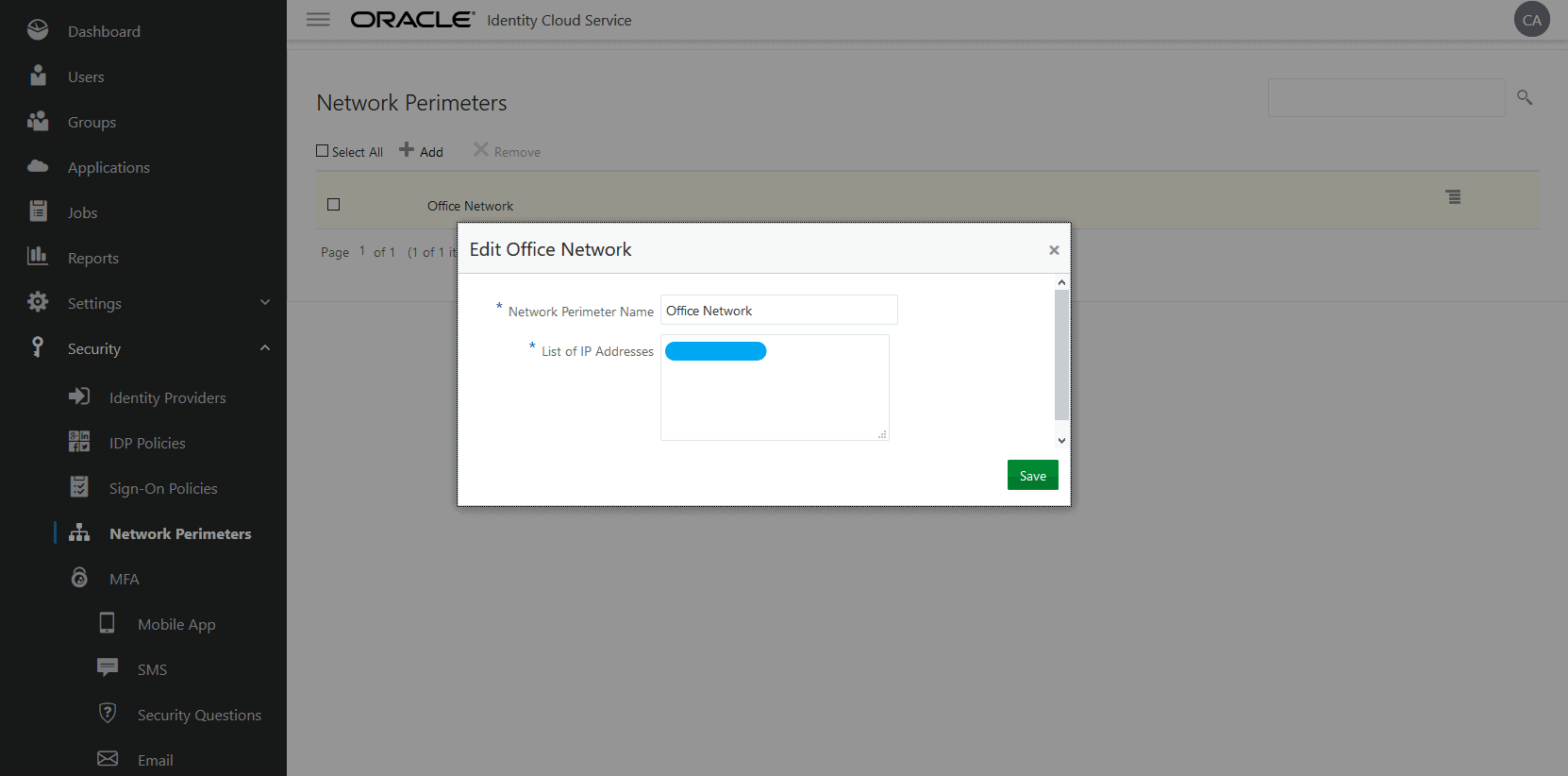The height and width of the screenshot is (776, 1568).
Task: Expand the Settings menu chevron
Action: click(x=265, y=303)
